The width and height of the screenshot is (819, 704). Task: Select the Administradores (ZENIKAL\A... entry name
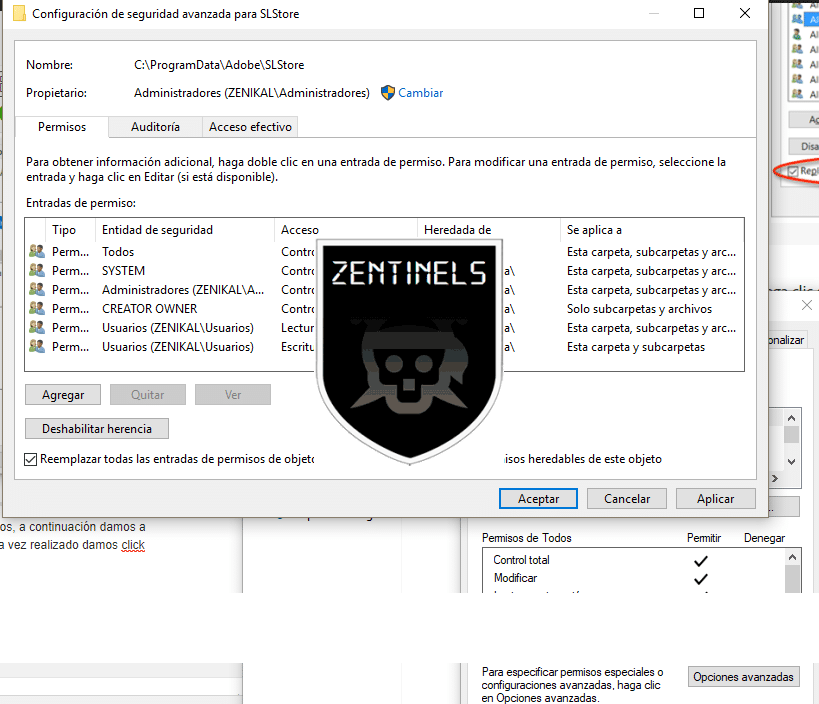[x=183, y=290]
